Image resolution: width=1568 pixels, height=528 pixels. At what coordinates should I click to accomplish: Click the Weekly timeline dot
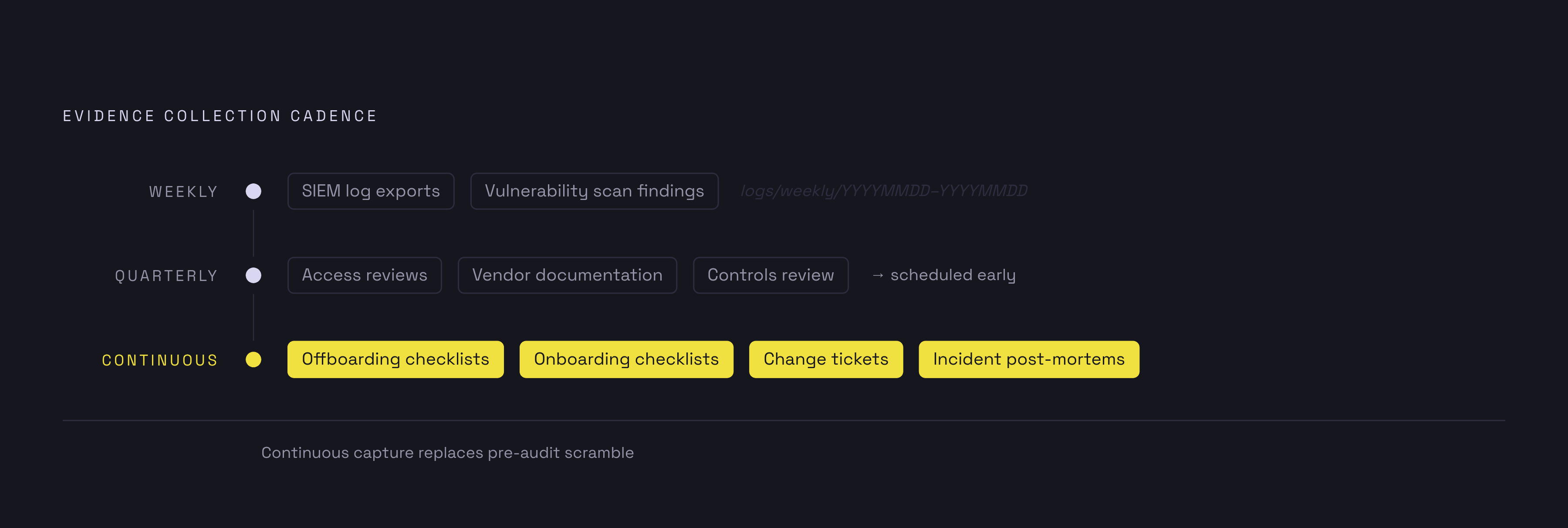(x=253, y=191)
